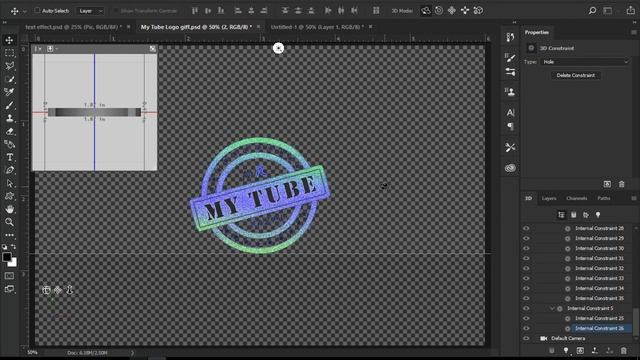Select the Zoom magnifier tool

pyautogui.click(x=9, y=222)
